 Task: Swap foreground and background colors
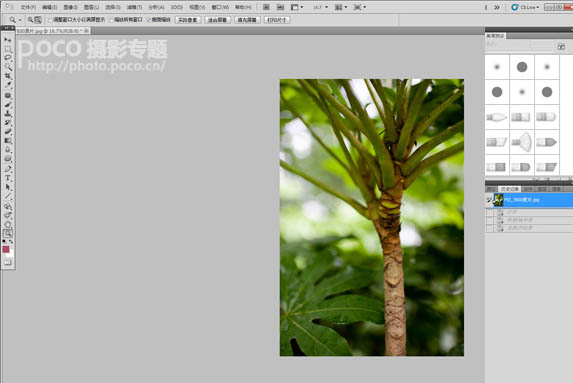[11, 242]
